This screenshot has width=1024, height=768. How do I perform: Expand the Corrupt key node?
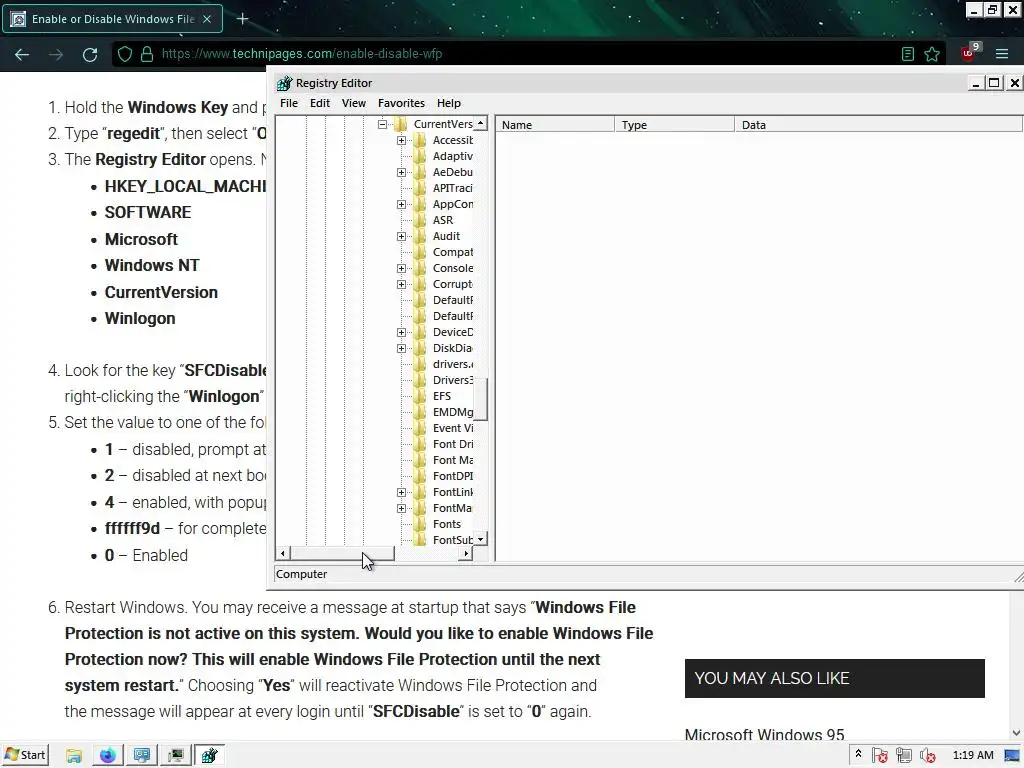(x=402, y=284)
